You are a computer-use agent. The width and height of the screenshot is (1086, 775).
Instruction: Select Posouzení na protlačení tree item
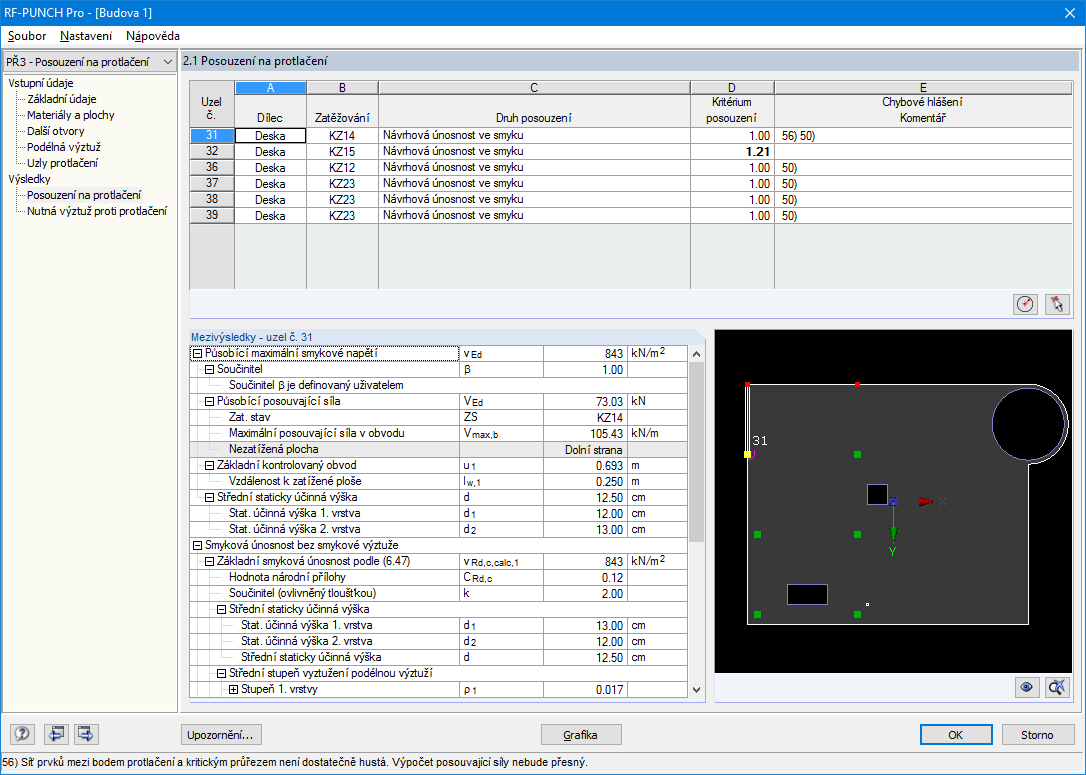[84, 195]
